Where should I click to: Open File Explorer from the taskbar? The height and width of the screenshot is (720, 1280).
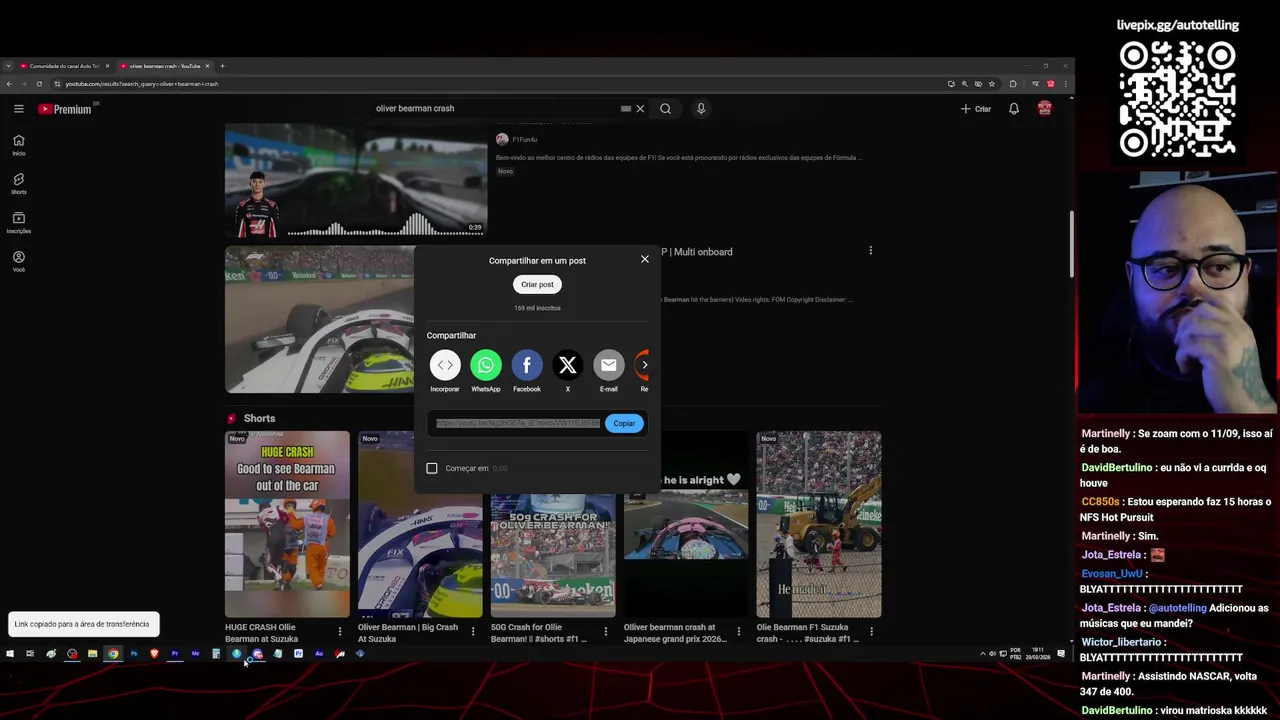[92, 654]
